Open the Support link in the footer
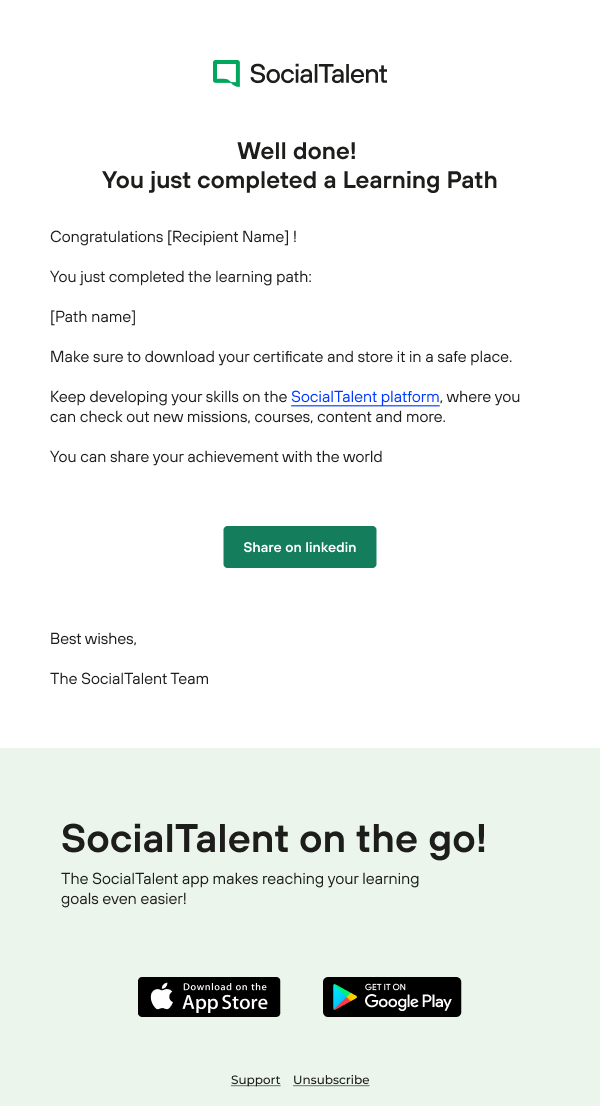The image size is (600, 1106). (255, 1080)
